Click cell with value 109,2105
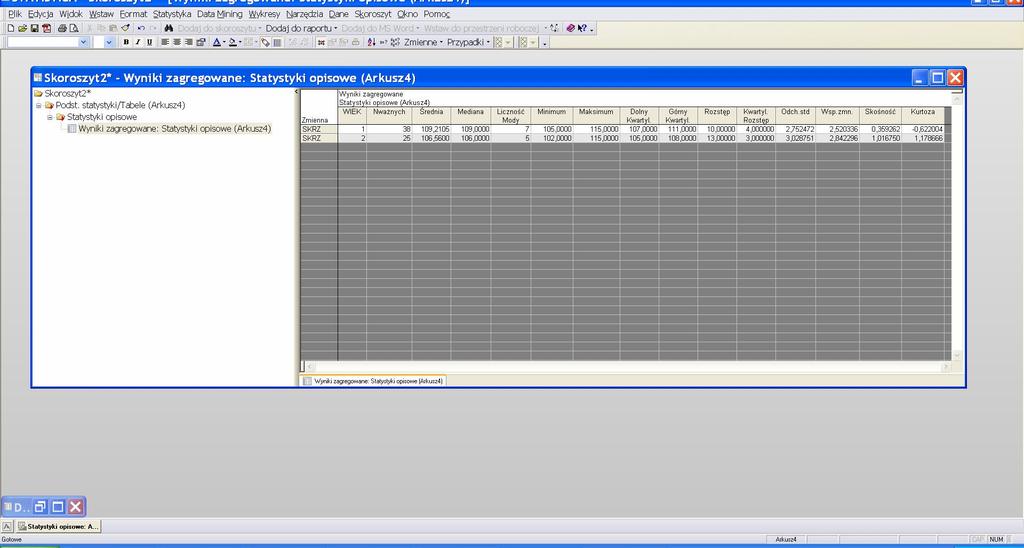 431,129
